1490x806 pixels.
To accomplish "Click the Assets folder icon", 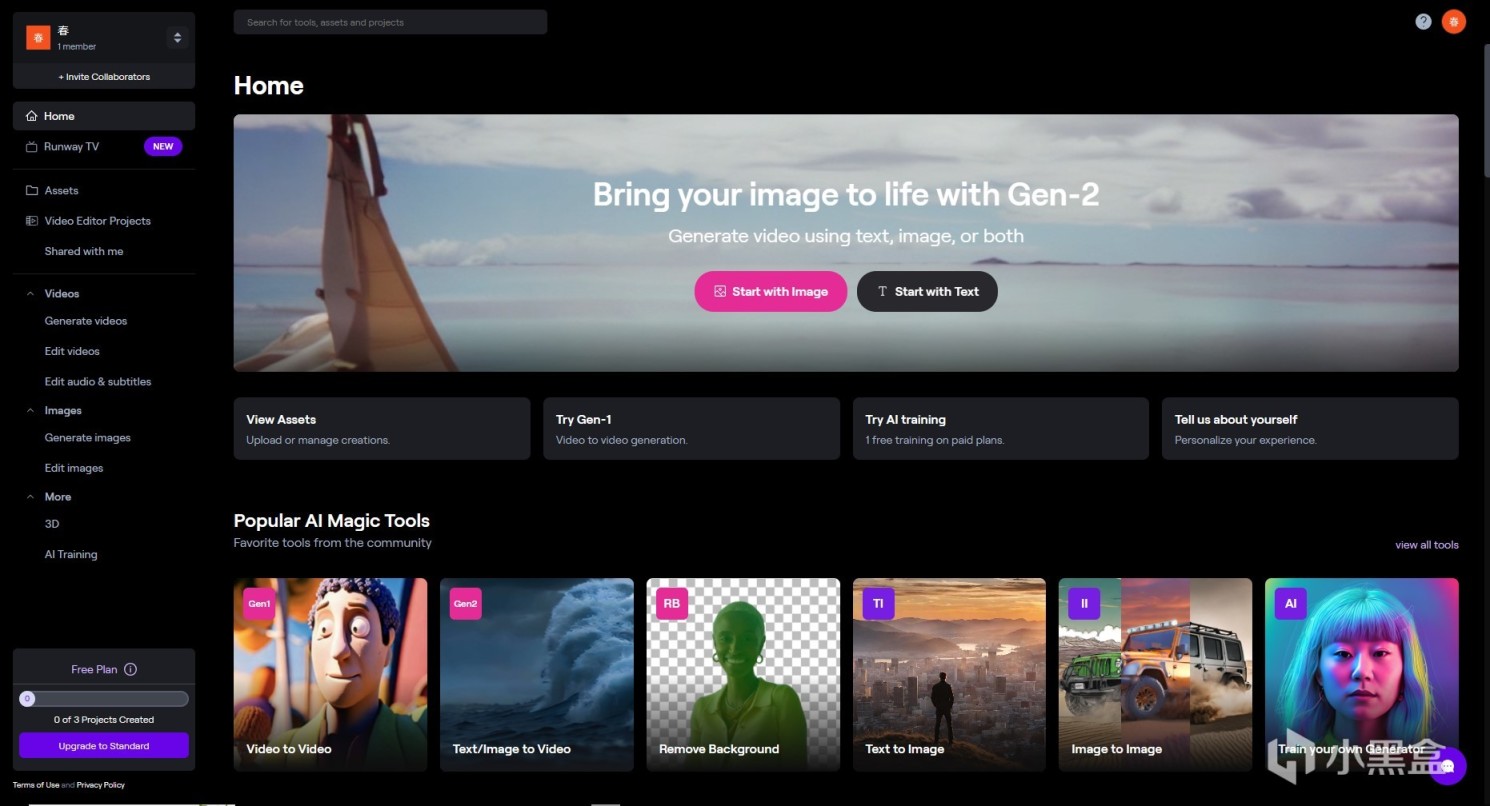I will tap(32, 191).
